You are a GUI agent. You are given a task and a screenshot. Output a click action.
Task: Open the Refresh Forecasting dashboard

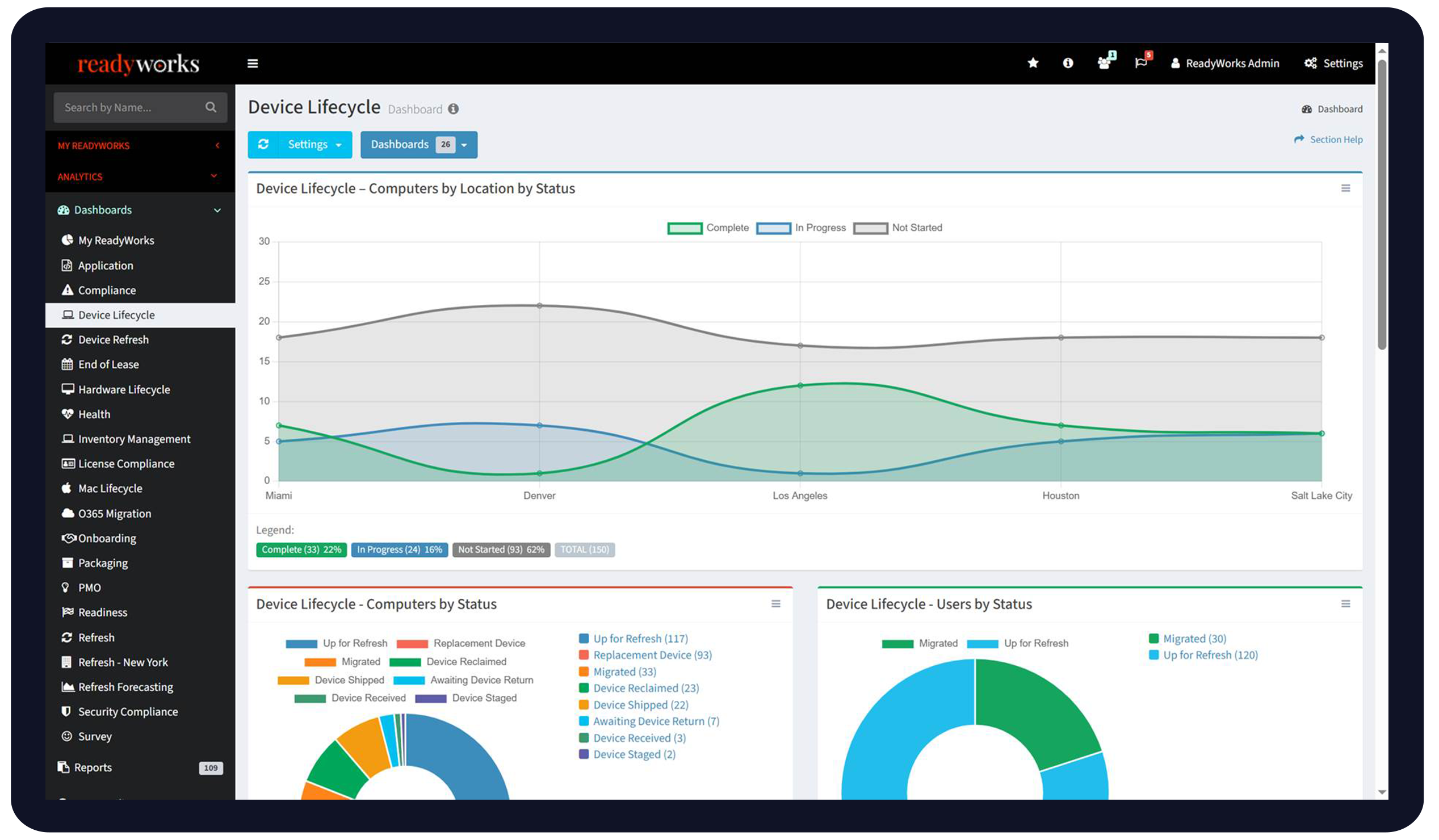tap(125, 686)
